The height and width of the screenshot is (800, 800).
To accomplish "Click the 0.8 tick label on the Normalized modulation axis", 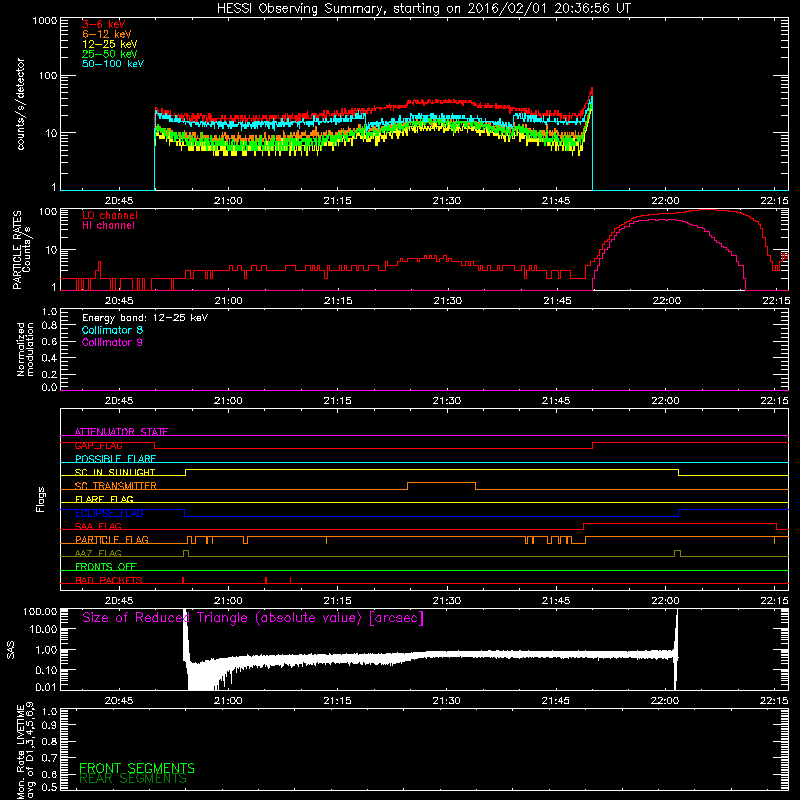I will tap(49, 326).
